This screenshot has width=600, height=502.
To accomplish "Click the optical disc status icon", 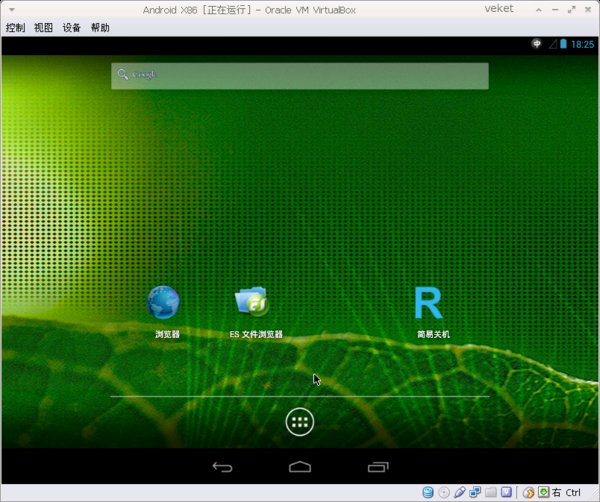I will pos(444,492).
